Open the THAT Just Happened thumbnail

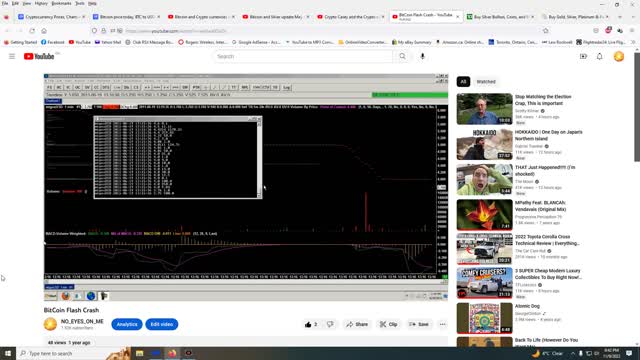click(484, 180)
